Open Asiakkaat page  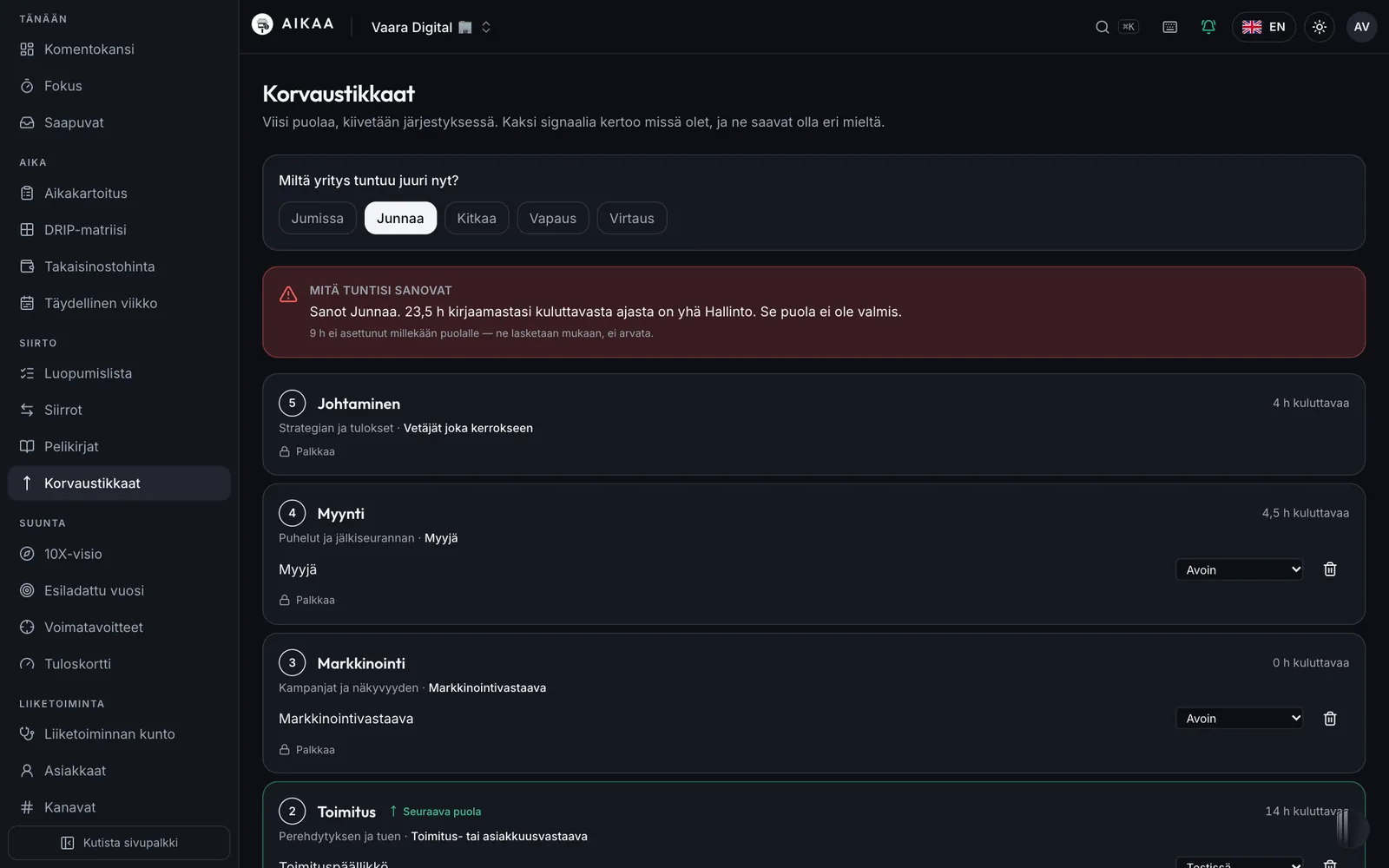tap(119, 771)
